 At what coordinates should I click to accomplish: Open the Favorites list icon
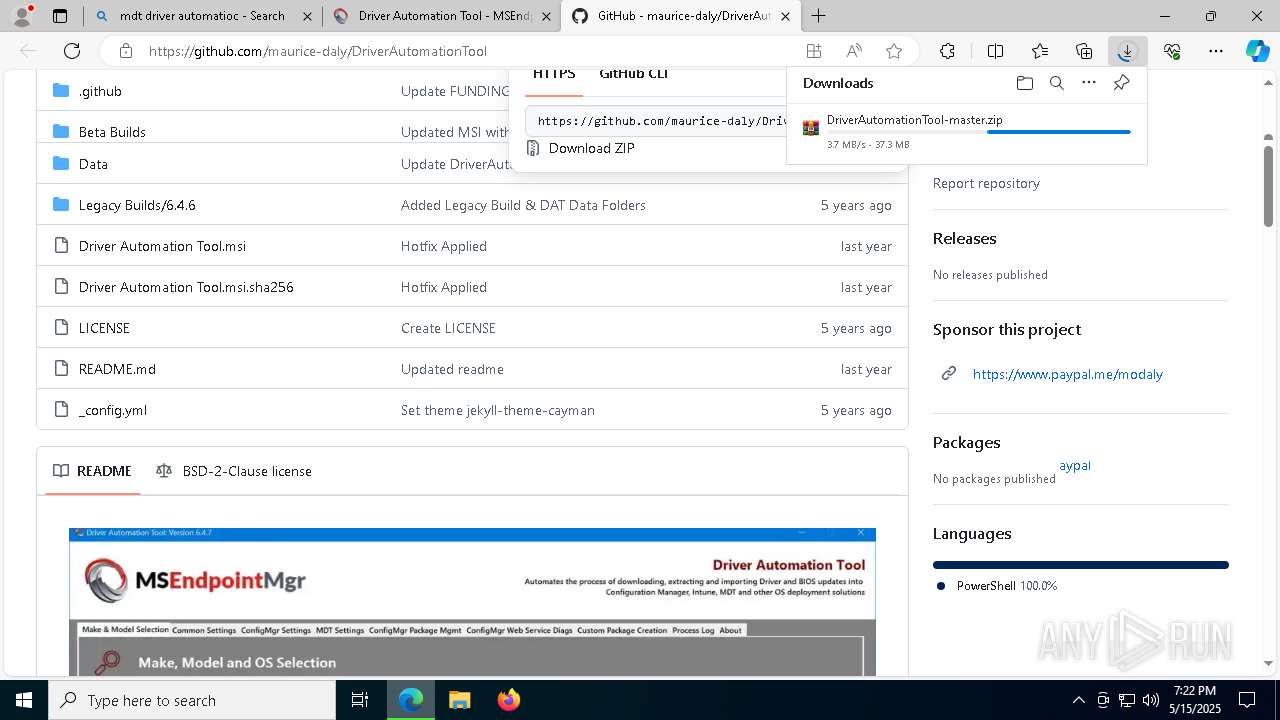coord(1040,51)
